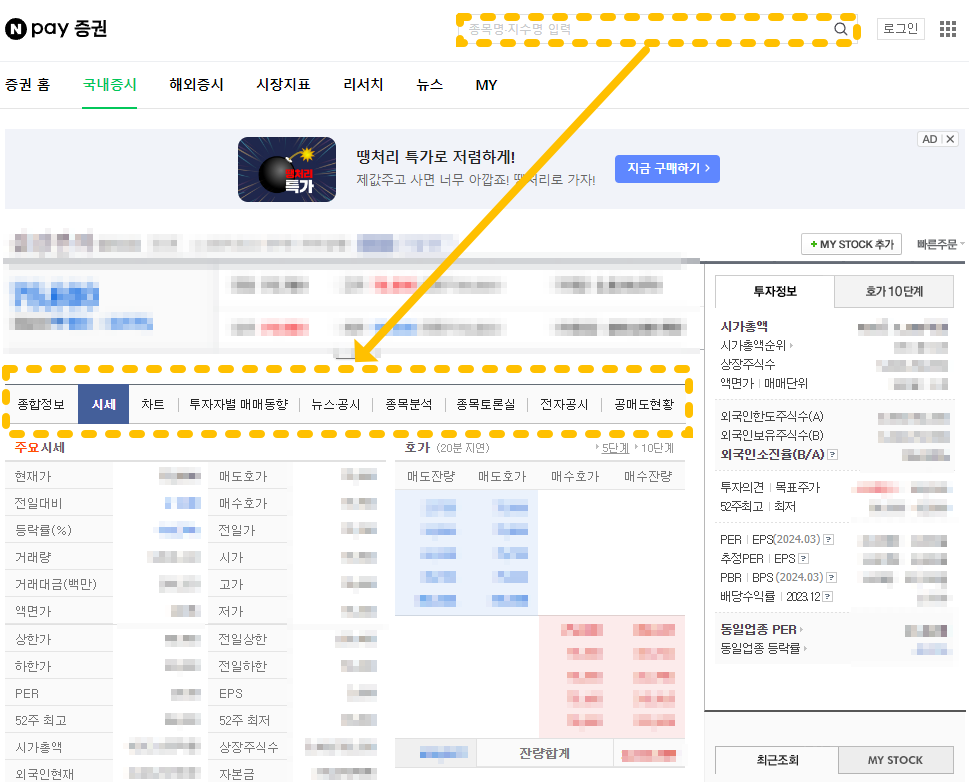The image size is (969, 782).
Task: Expand 시가총액순위 arrow link
Action: point(756,346)
